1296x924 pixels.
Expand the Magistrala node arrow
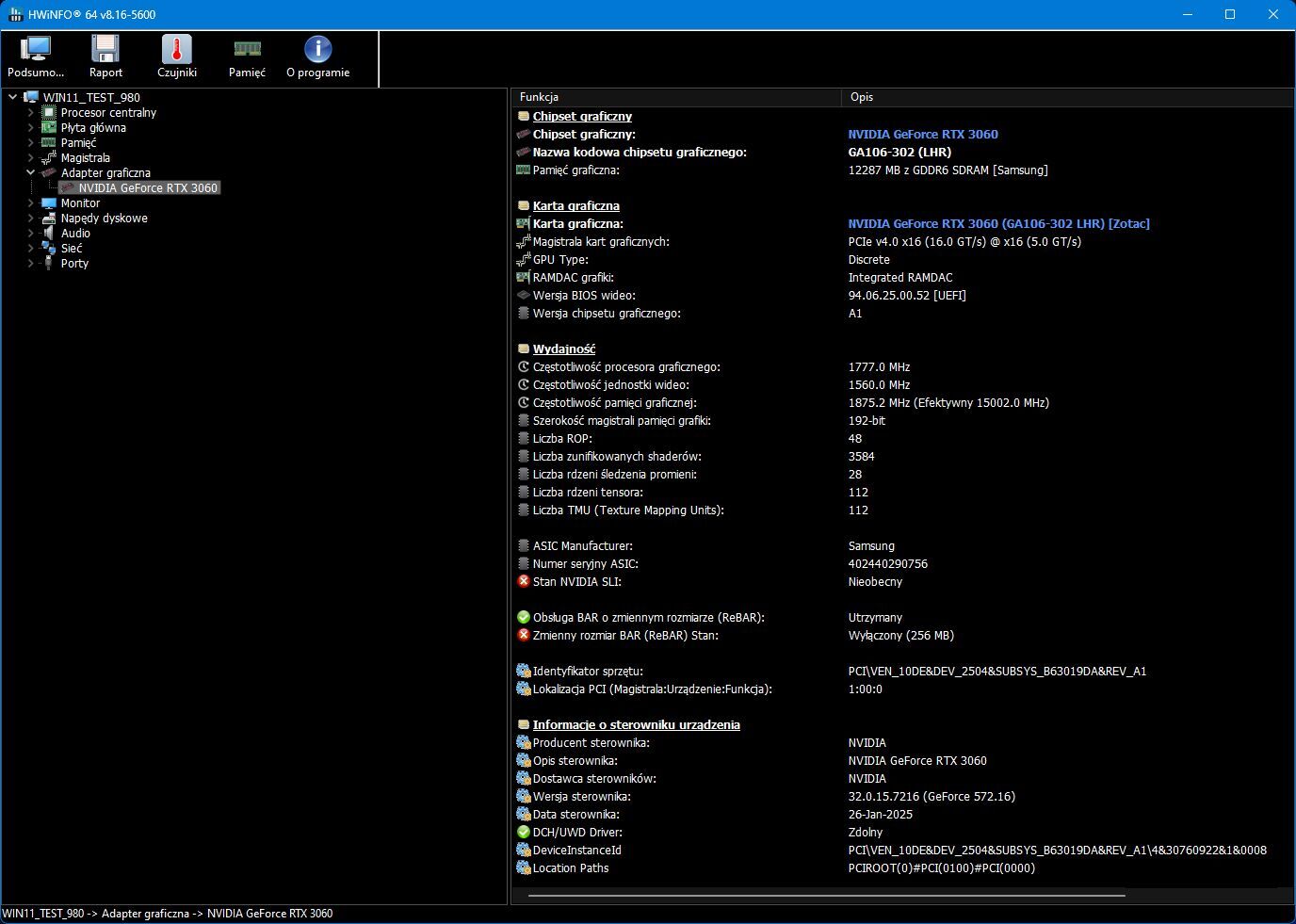[x=30, y=157]
